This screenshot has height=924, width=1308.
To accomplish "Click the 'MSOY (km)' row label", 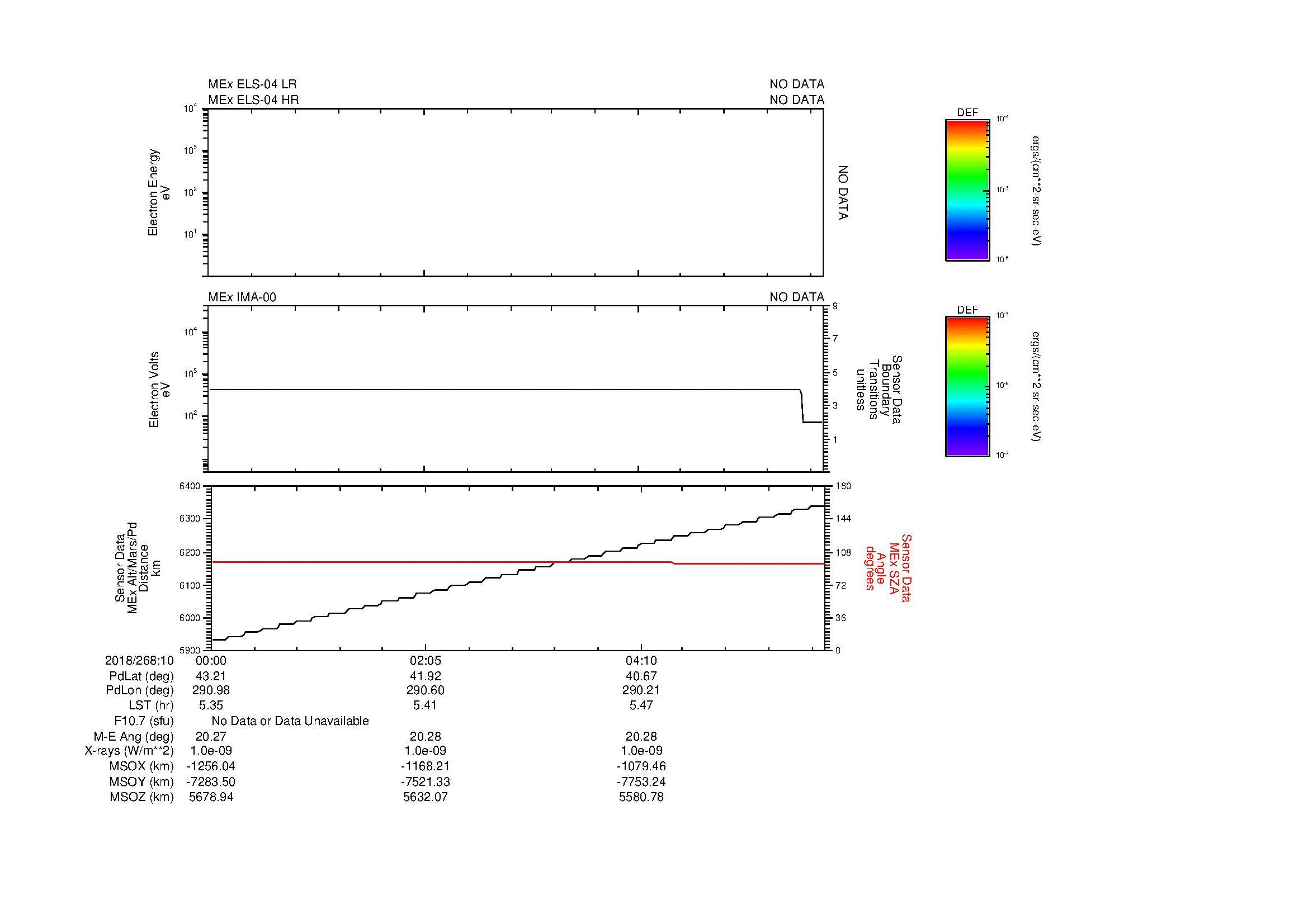I will pos(142,781).
